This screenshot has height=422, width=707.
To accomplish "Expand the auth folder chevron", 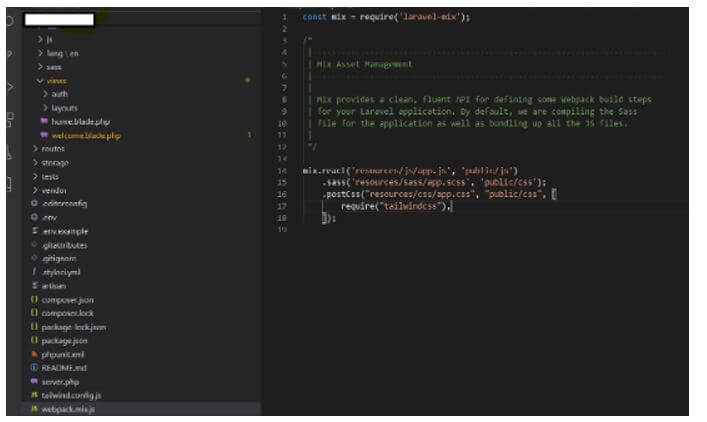I will (46, 94).
